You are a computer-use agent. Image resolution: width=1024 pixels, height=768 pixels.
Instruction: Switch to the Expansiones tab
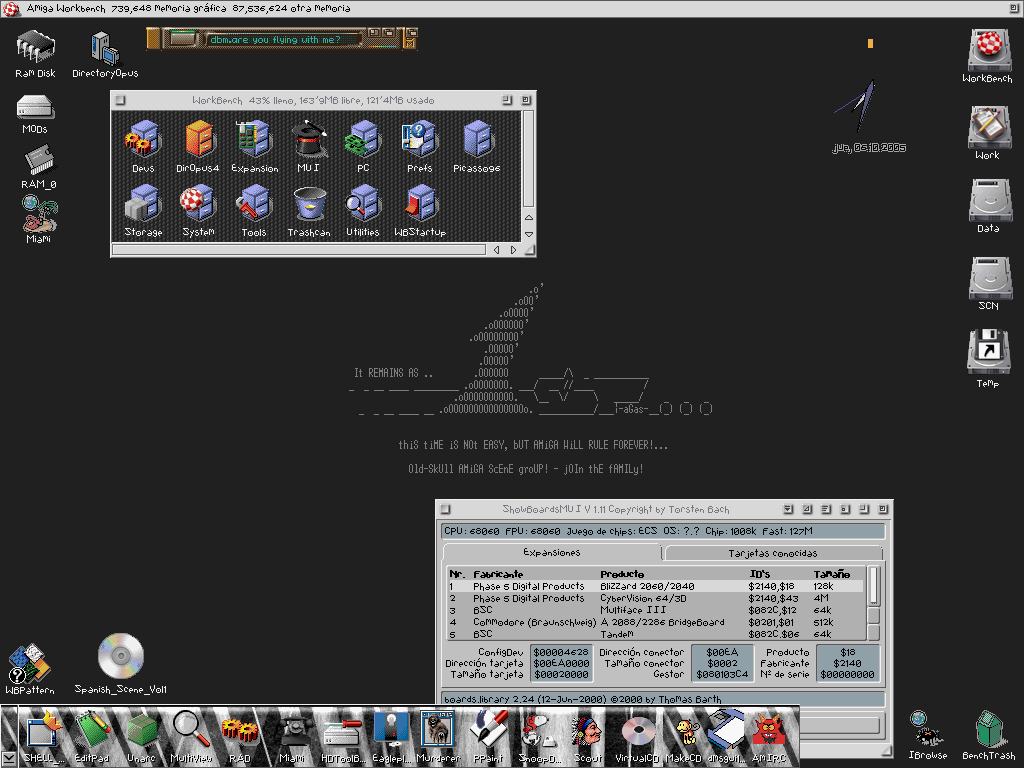point(552,552)
